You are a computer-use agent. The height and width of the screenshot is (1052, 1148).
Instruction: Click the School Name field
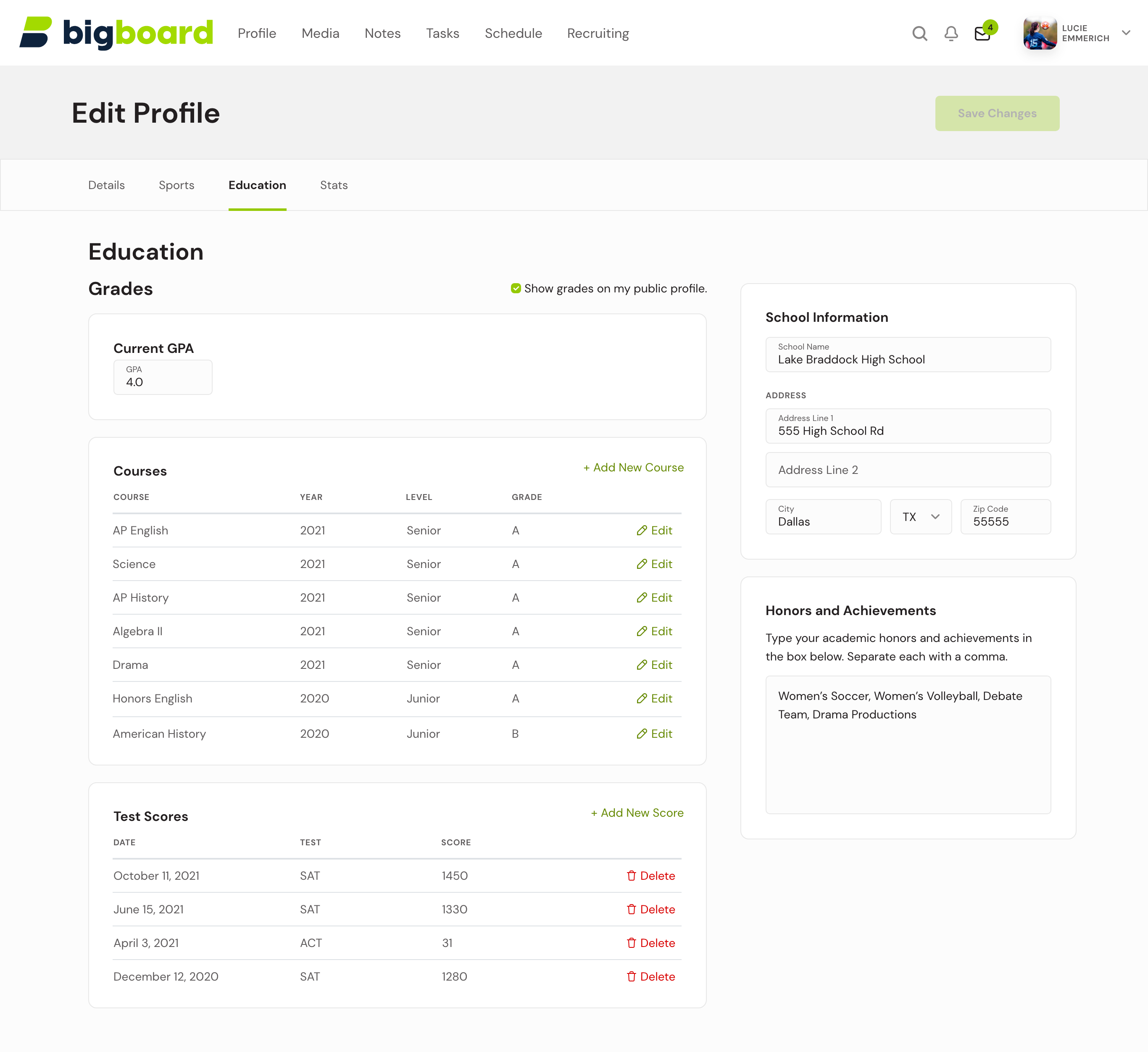pyautogui.click(x=908, y=354)
